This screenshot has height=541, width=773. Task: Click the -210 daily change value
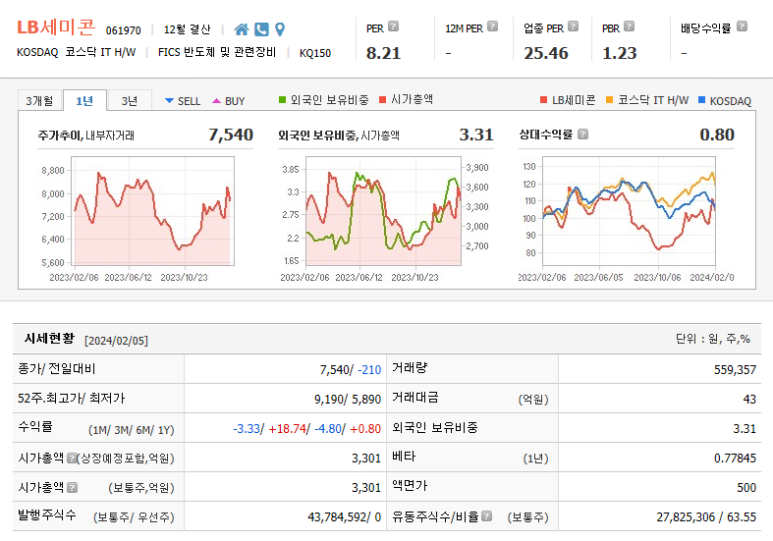pyautogui.click(x=369, y=369)
